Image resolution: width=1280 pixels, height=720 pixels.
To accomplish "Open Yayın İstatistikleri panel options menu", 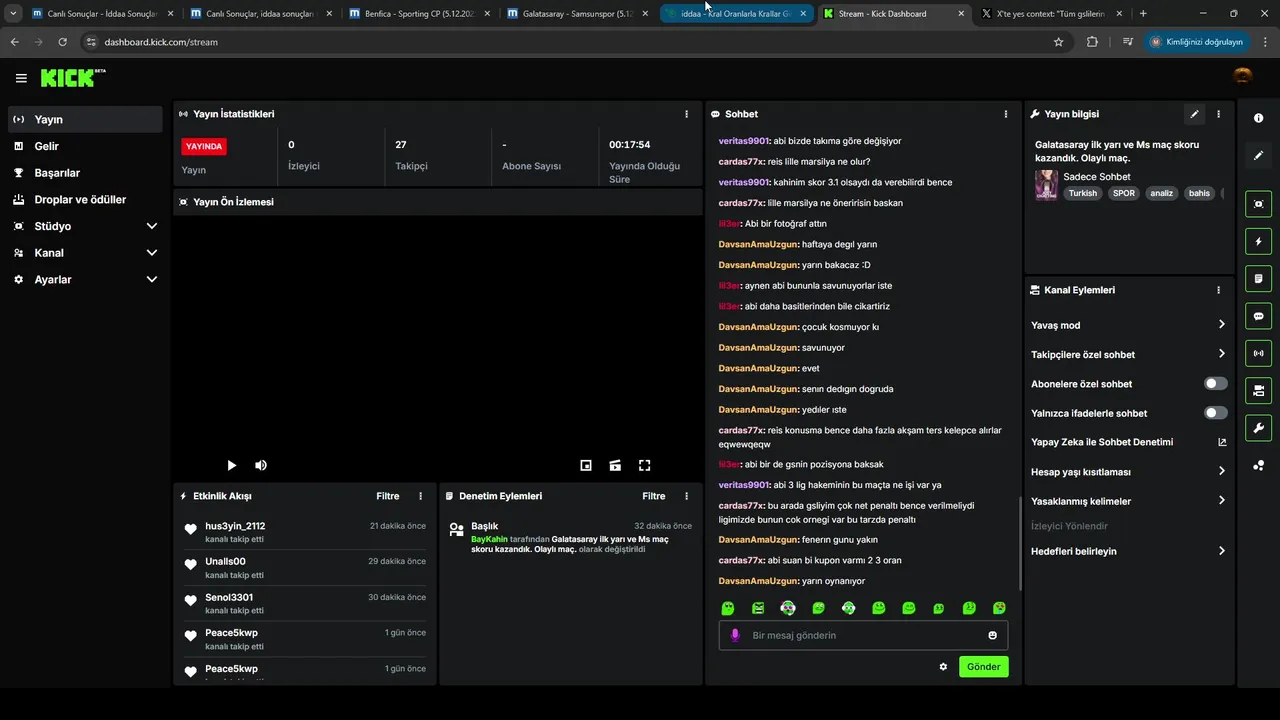I will (686, 114).
